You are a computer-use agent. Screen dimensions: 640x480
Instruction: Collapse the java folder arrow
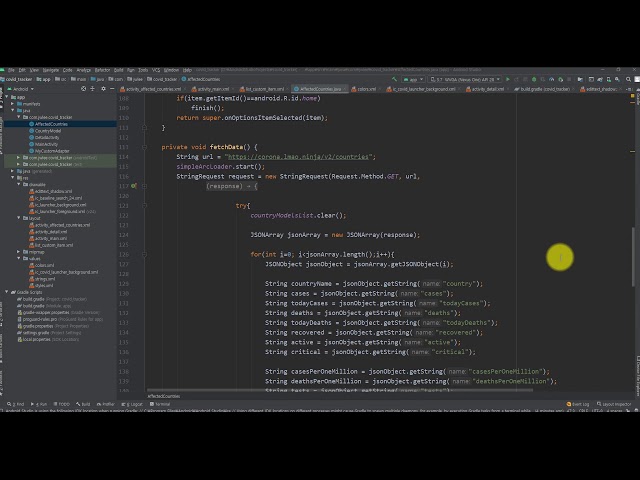13,111
